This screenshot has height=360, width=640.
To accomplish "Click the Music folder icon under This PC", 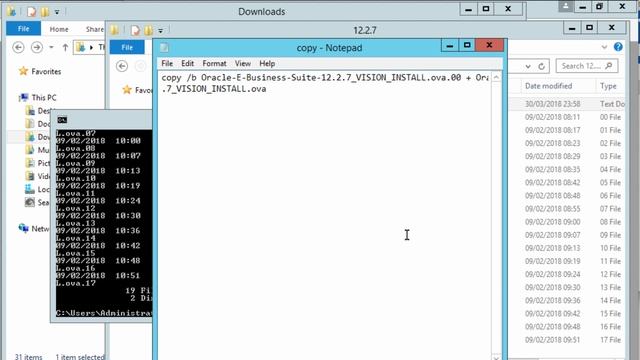I will [30, 150].
